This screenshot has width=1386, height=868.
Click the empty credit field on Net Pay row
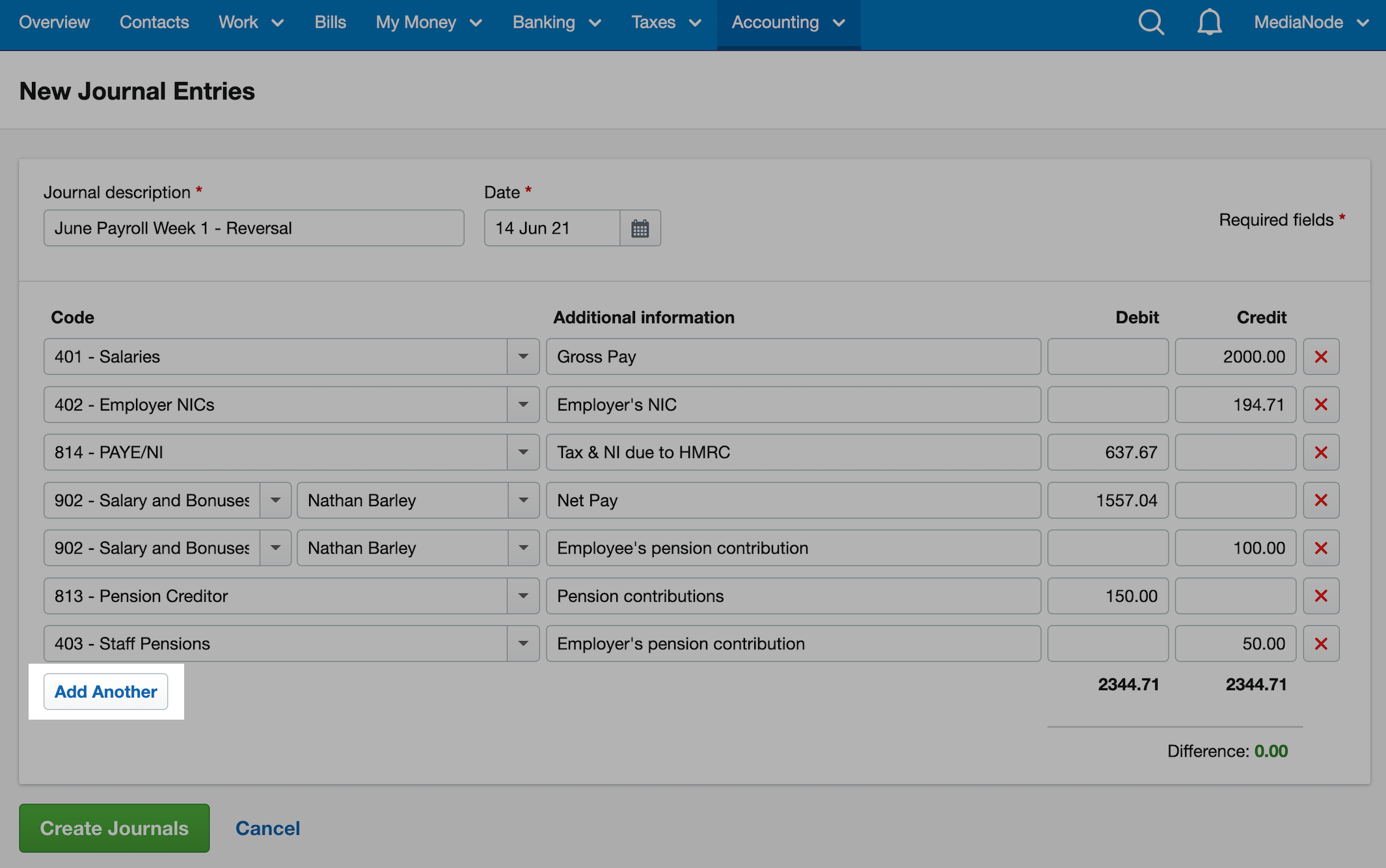pyautogui.click(x=1236, y=500)
